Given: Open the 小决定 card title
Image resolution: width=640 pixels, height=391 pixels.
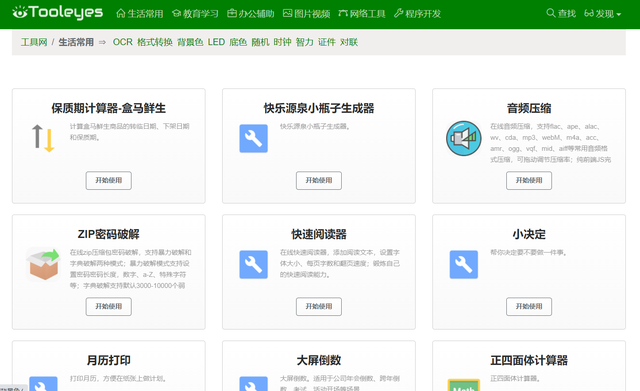Looking at the screenshot, I should 529,234.
